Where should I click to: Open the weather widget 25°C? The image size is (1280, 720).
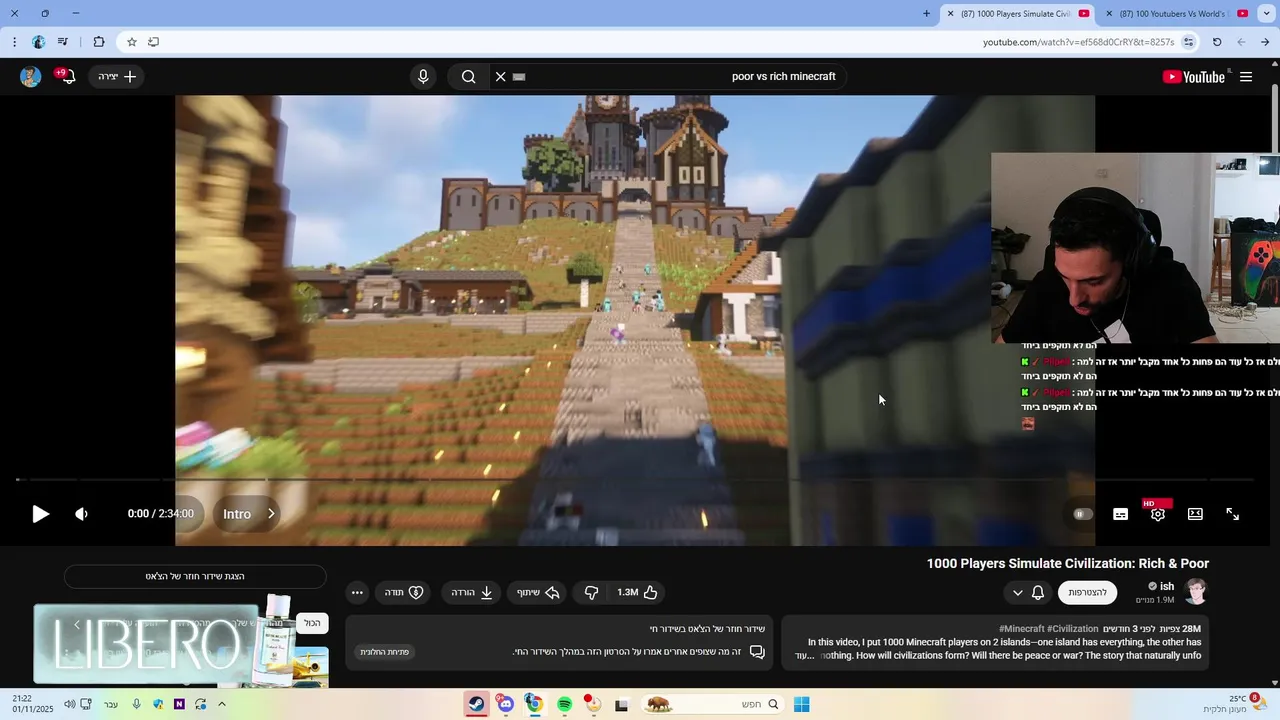coord(1235,704)
